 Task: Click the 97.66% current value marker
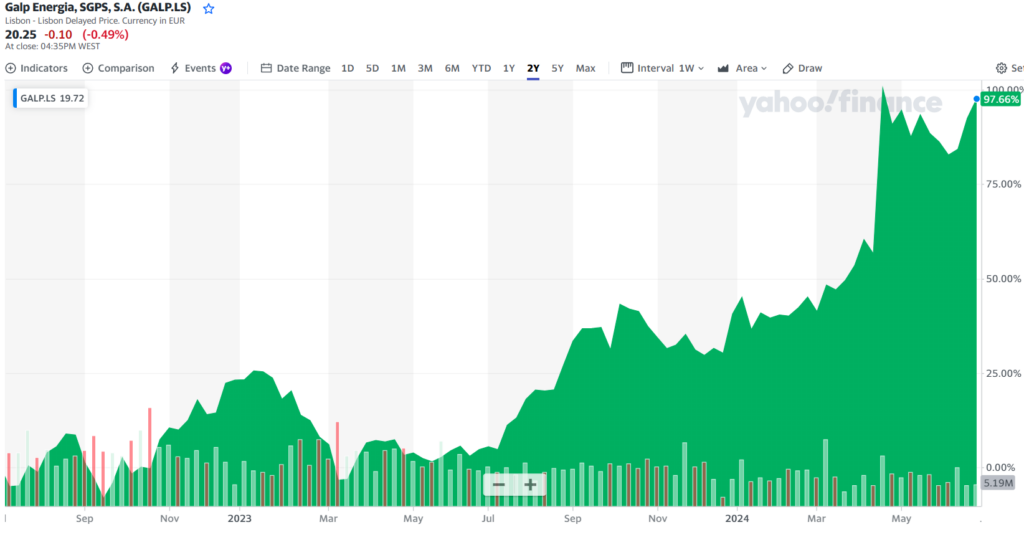point(1001,100)
